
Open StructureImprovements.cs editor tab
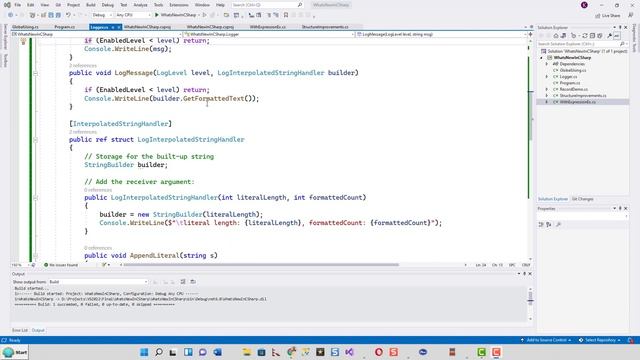pyautogui.click(x=325, y=27)
